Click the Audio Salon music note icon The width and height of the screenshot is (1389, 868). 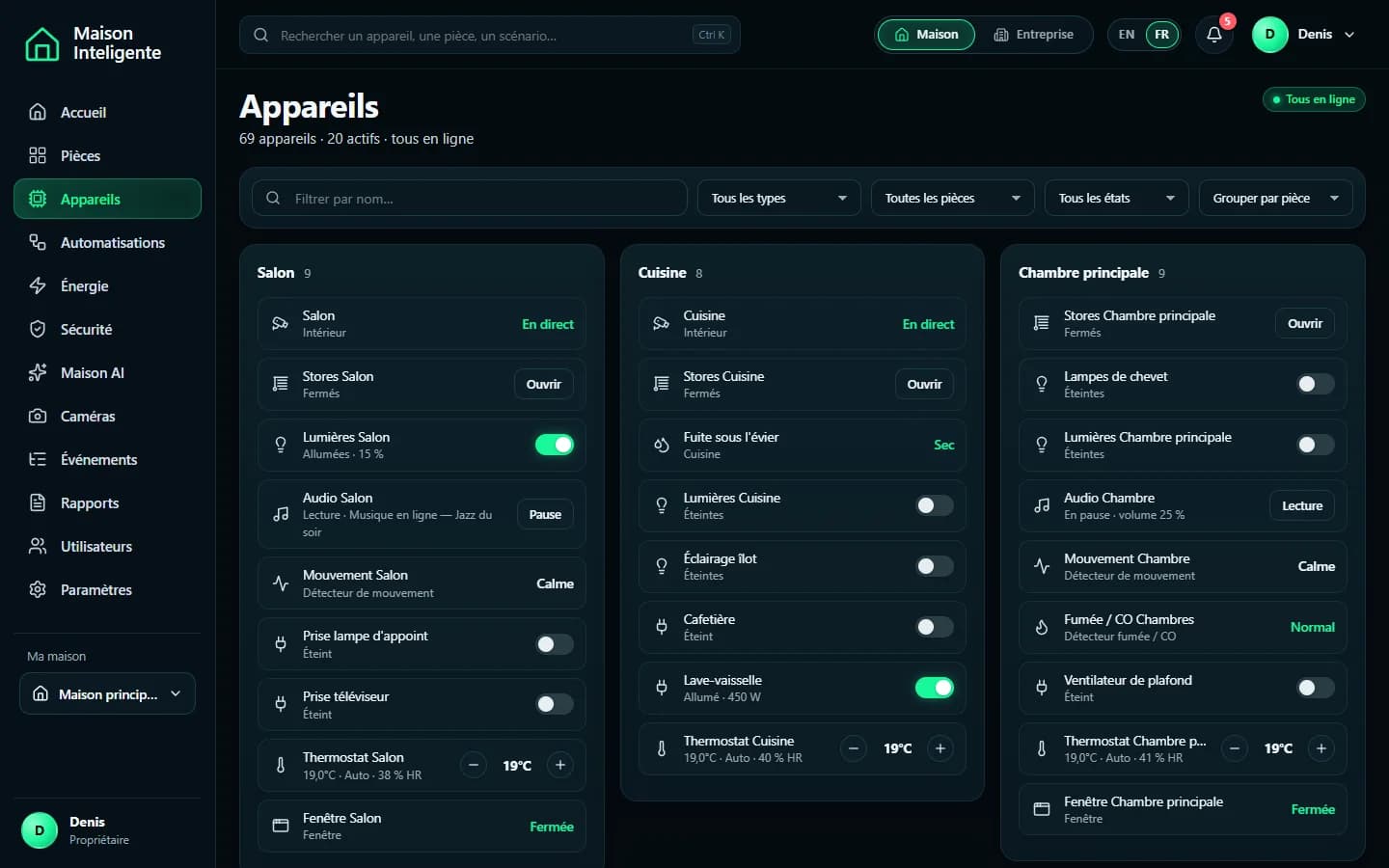point(281,514)
